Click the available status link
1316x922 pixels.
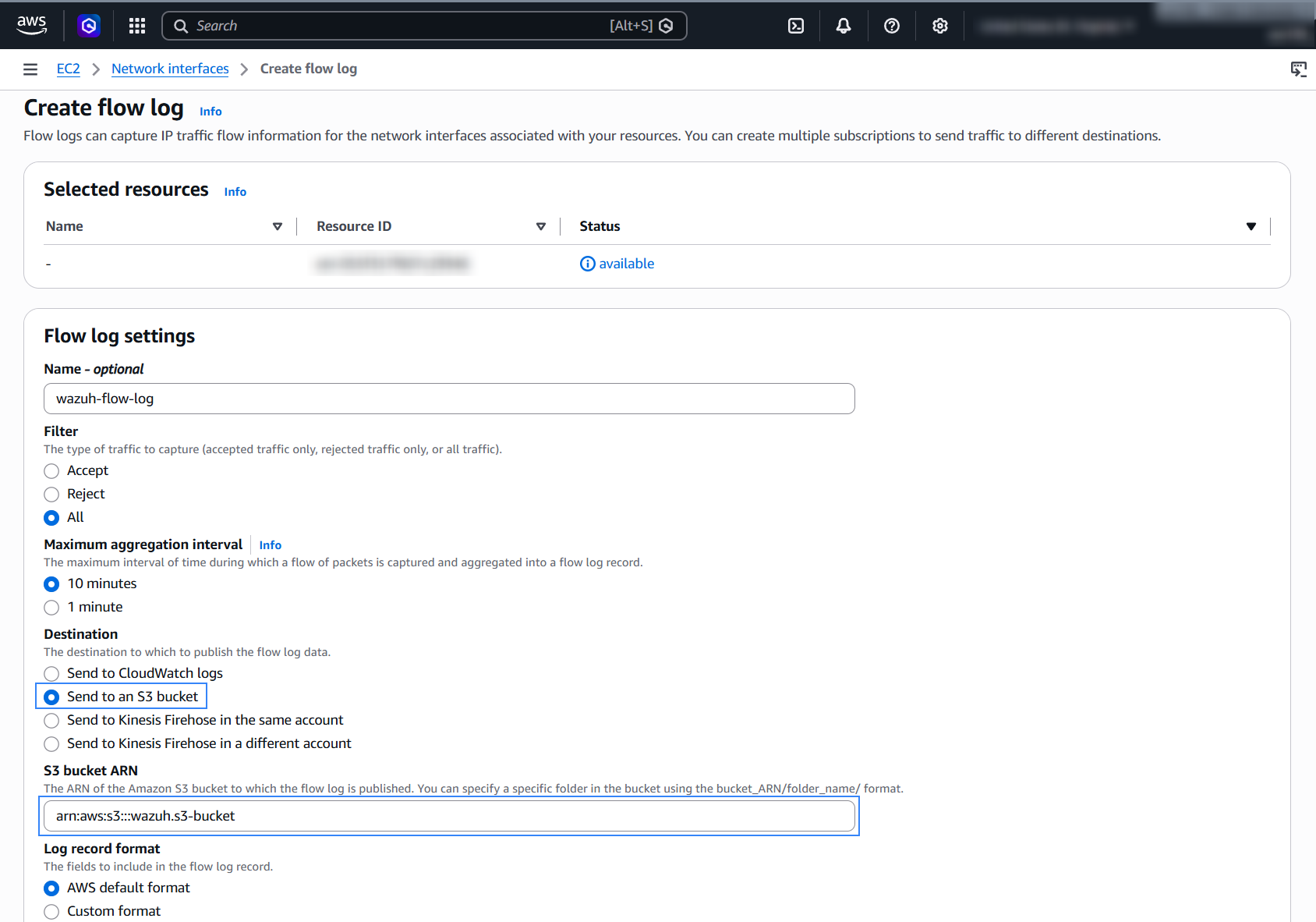(x=626, y=264)
